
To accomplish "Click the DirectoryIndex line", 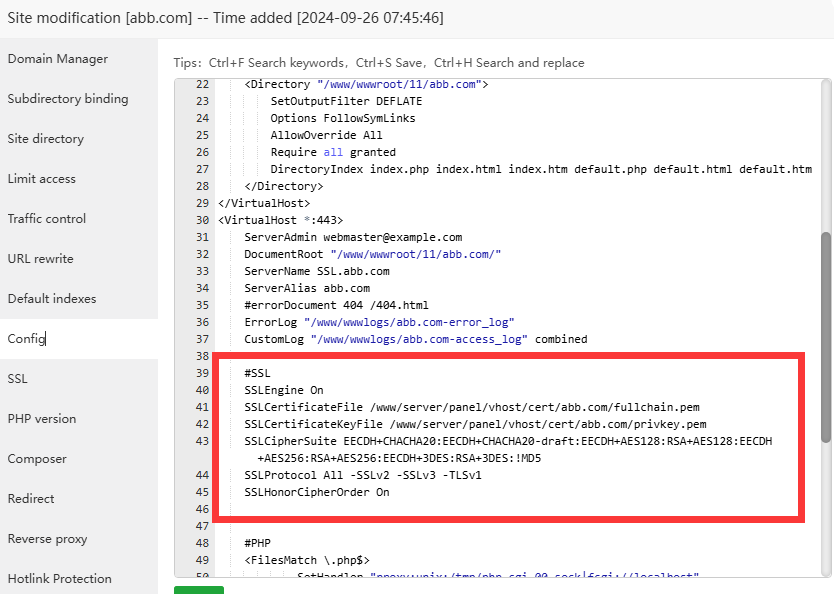I will click(541, 169).
